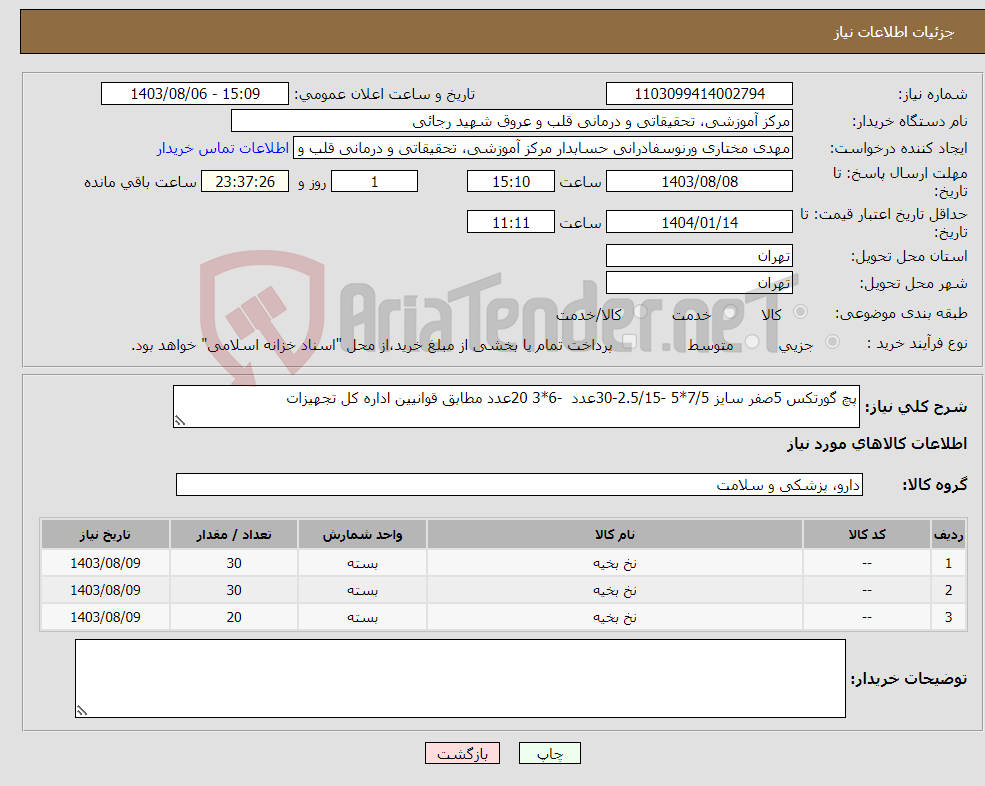This screenshot has width=985, height=786.
Task: Click the request creator name field
Action: point(543,148)
